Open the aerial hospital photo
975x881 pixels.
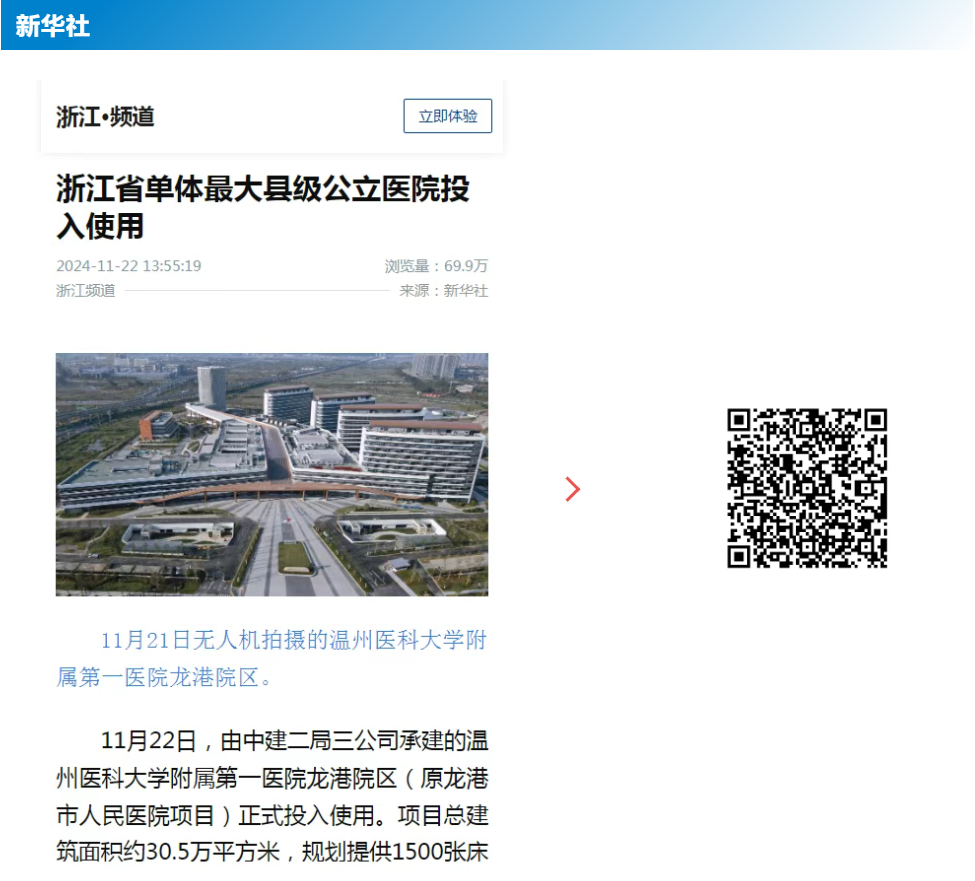tap(272, 474)
